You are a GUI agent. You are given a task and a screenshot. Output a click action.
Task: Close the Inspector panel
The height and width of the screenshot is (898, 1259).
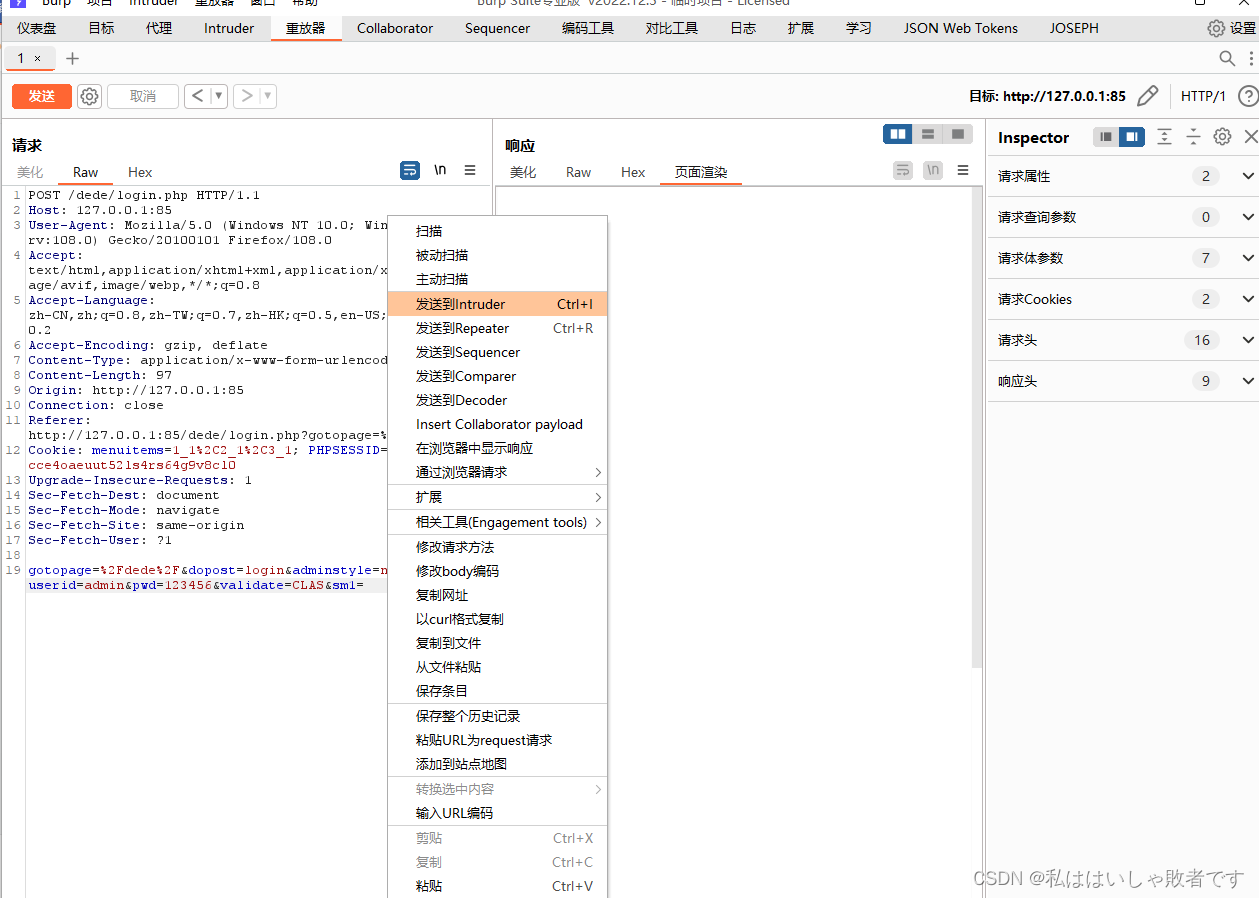pos(1250,137)
